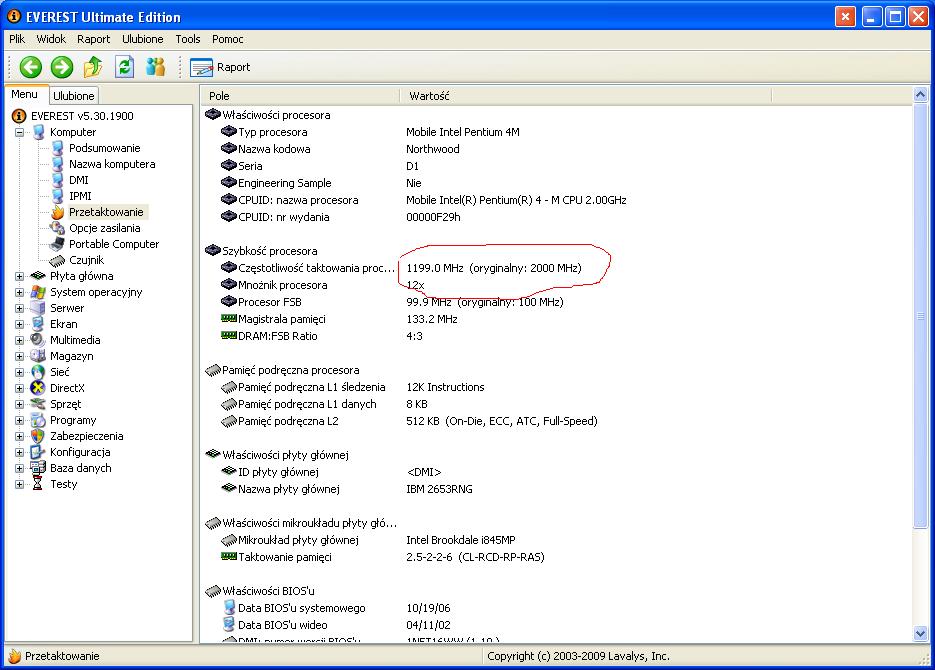Screen dimensions: 935x670
Task: Select Podsumowanie in the Komputer tree
Action: click(104, 148)
